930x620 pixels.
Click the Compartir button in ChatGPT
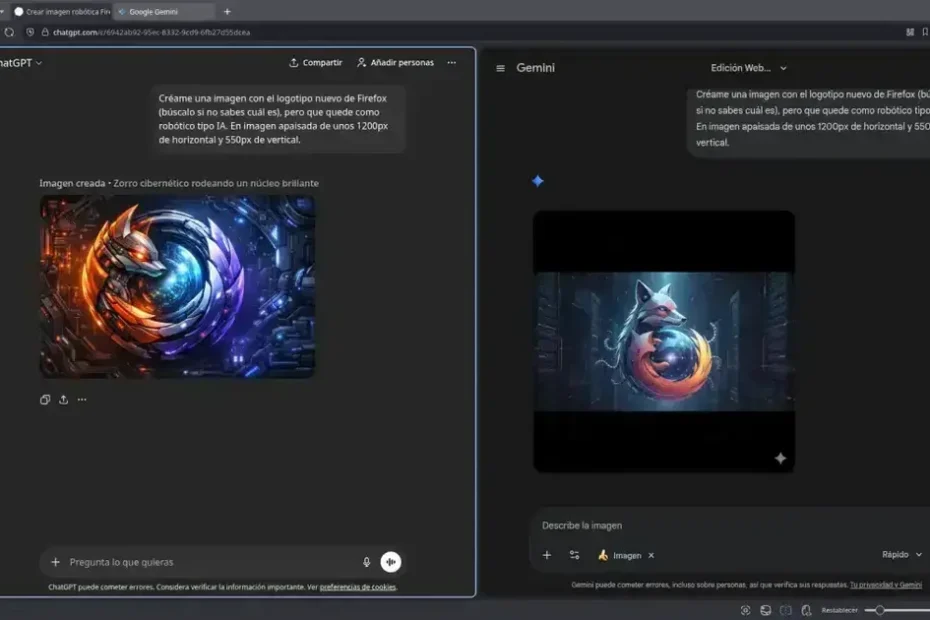pyautogui.click(x=315, y=62)
